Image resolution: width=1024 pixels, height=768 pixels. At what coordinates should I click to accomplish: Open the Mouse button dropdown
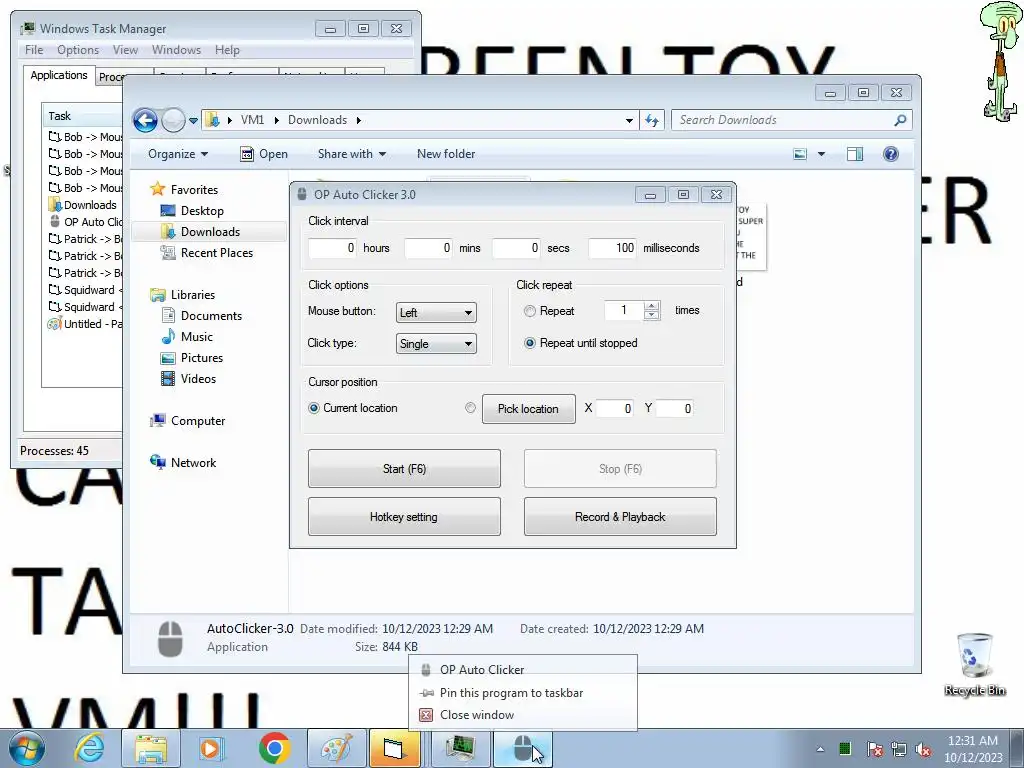(436, 313)
